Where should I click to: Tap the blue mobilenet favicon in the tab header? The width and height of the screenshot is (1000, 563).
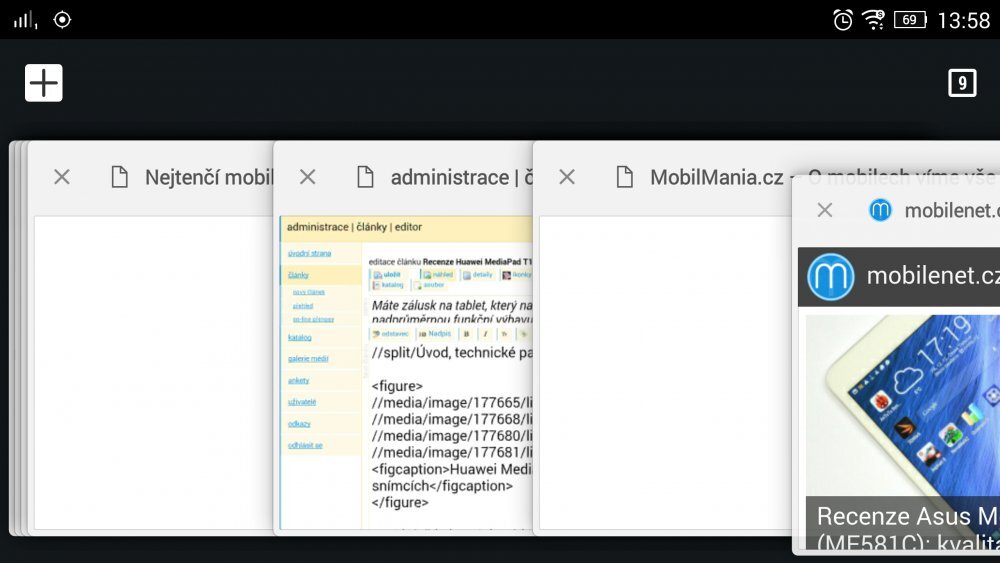coord(880,210)
